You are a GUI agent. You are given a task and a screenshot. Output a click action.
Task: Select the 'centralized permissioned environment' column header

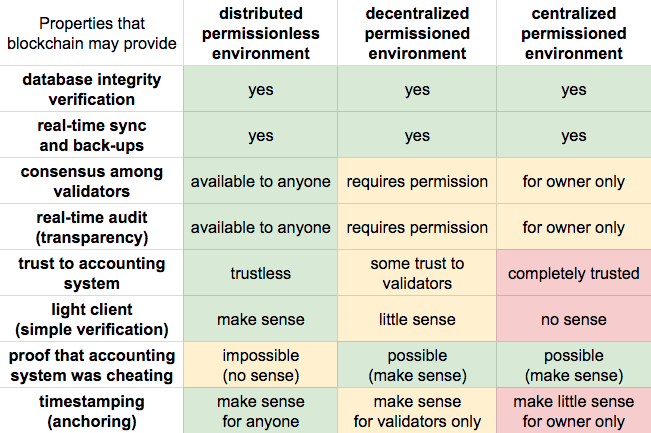(573, 34)
